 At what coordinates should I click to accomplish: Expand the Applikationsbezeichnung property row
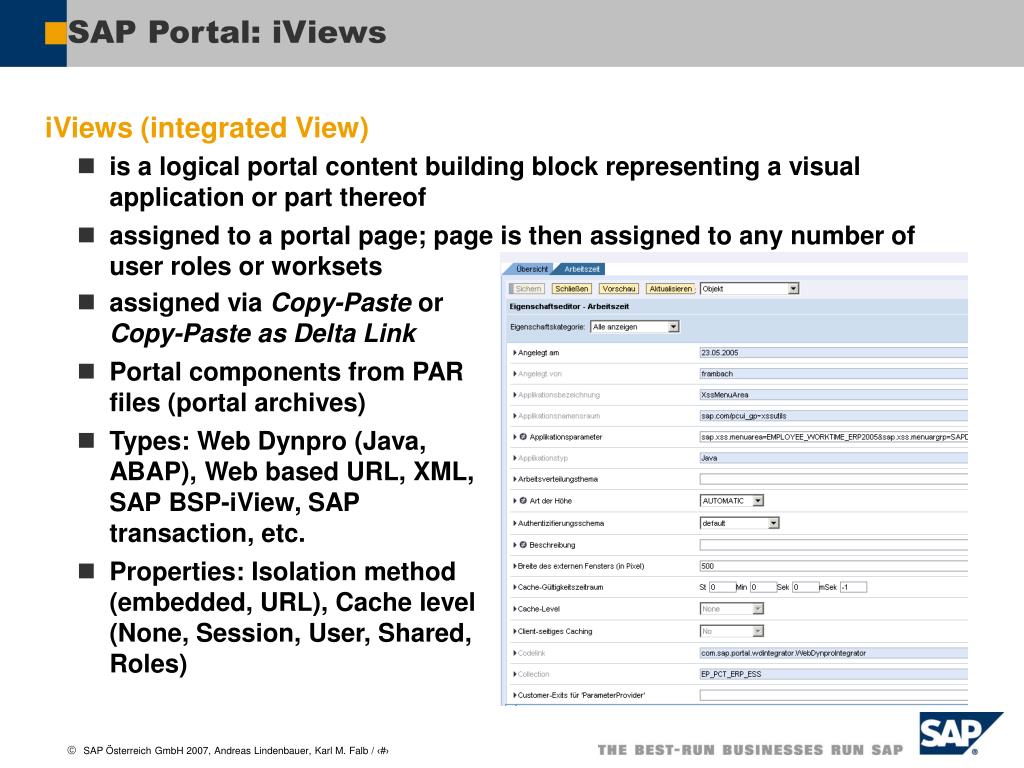tap(515, 395)
